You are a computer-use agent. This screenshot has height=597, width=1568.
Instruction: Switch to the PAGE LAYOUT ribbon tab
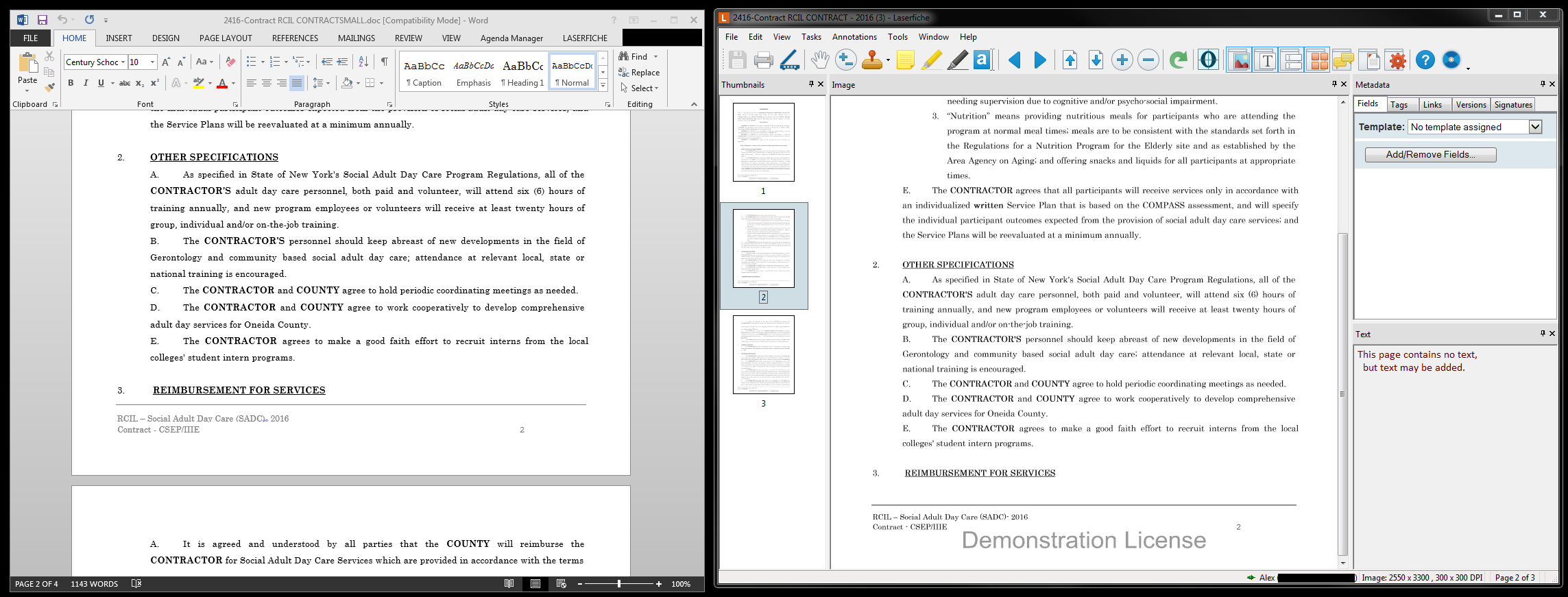(x=226, y=38)
